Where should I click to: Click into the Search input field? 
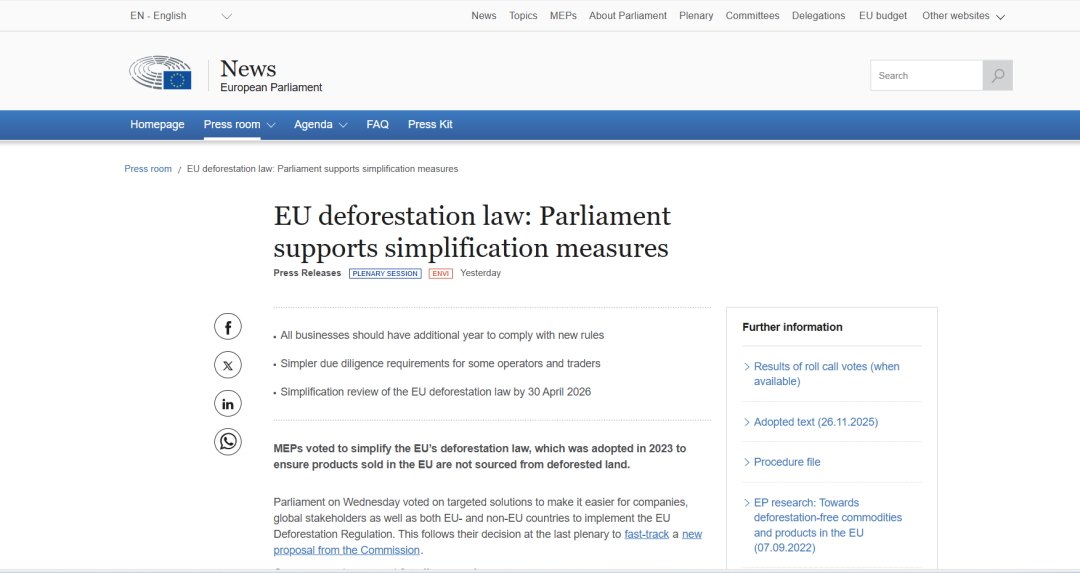point(926,76)
